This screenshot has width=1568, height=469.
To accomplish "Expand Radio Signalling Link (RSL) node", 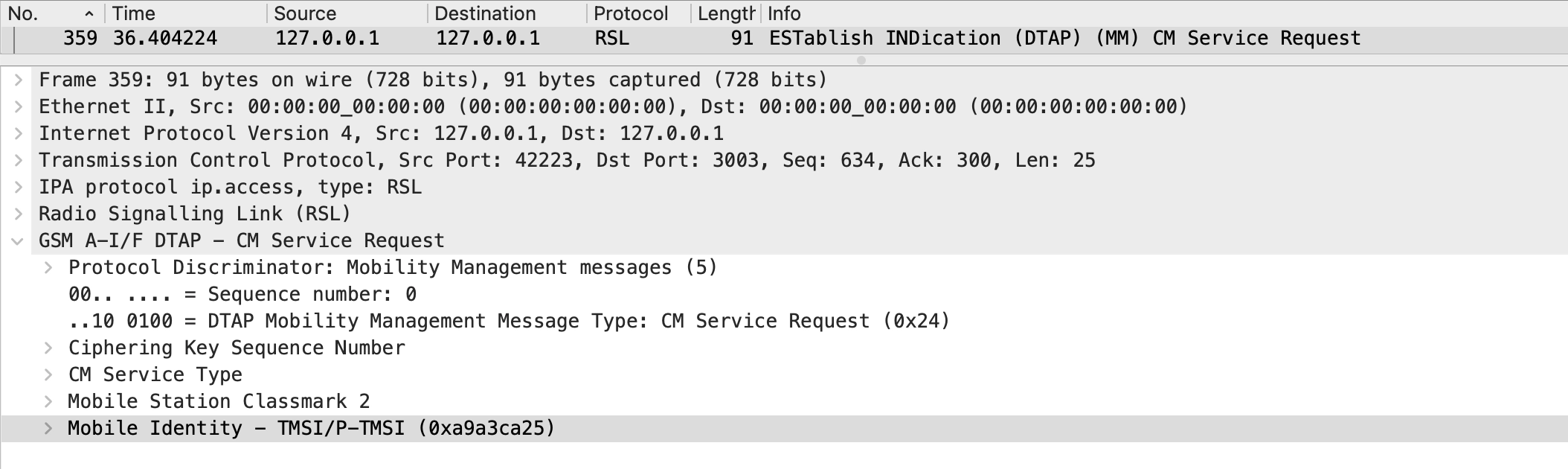I will 18,214.
